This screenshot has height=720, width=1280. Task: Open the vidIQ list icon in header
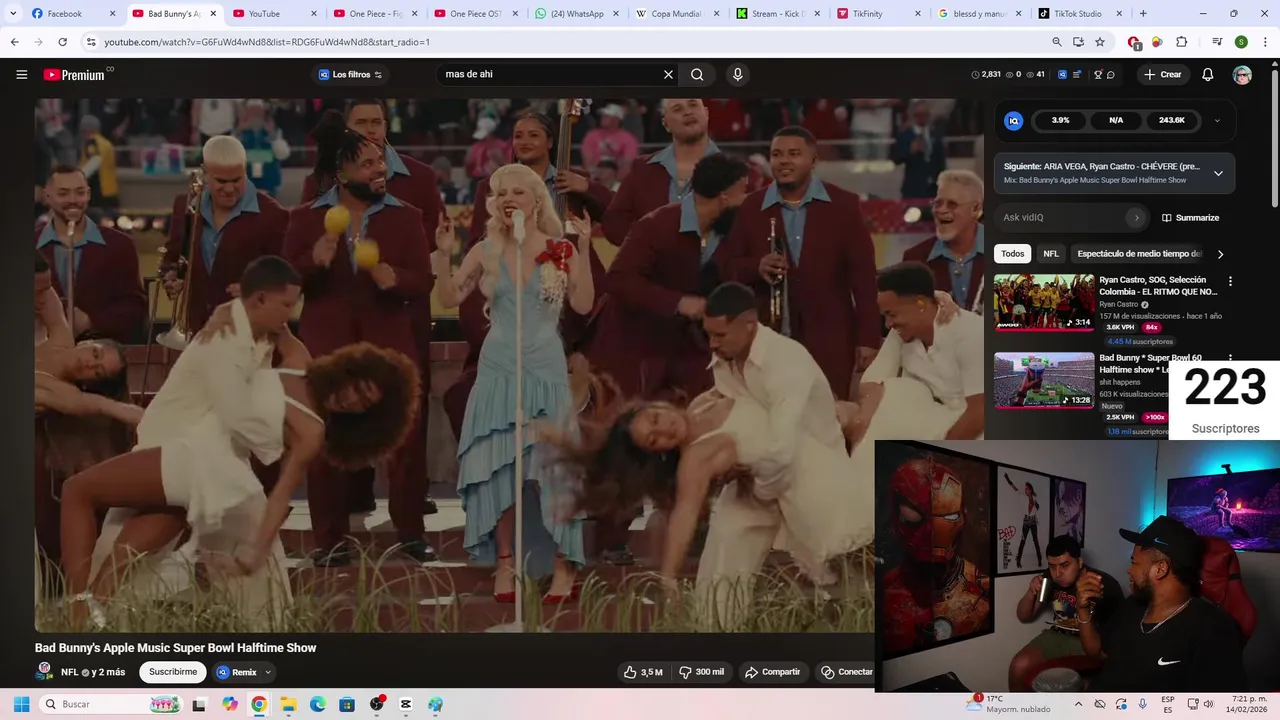1076,75
